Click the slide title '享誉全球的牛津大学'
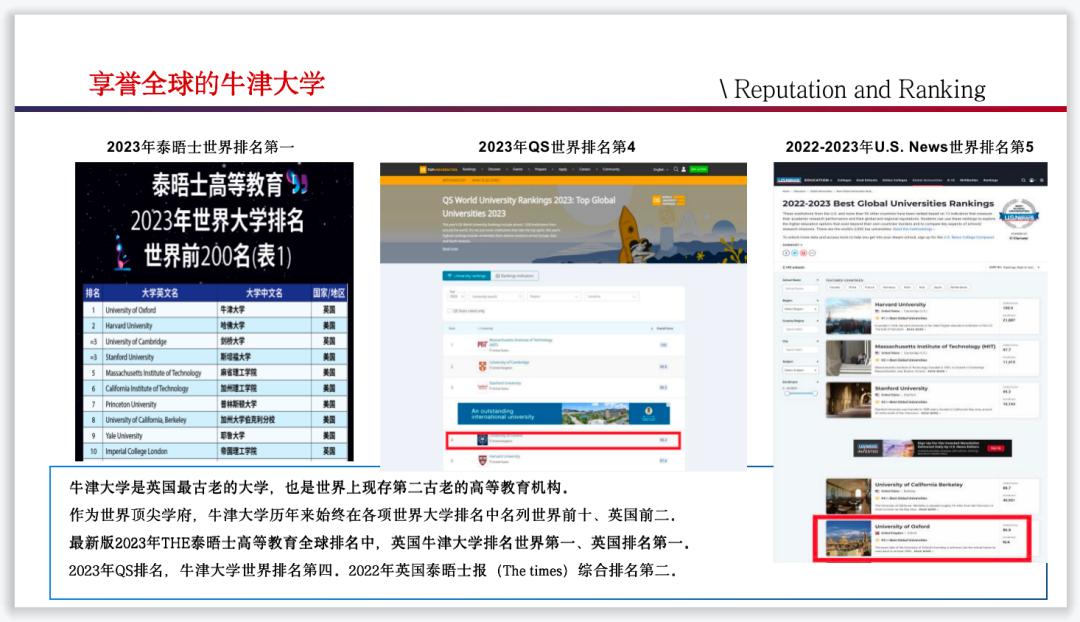Viewport: 1080px width, 622px height. 207,83
